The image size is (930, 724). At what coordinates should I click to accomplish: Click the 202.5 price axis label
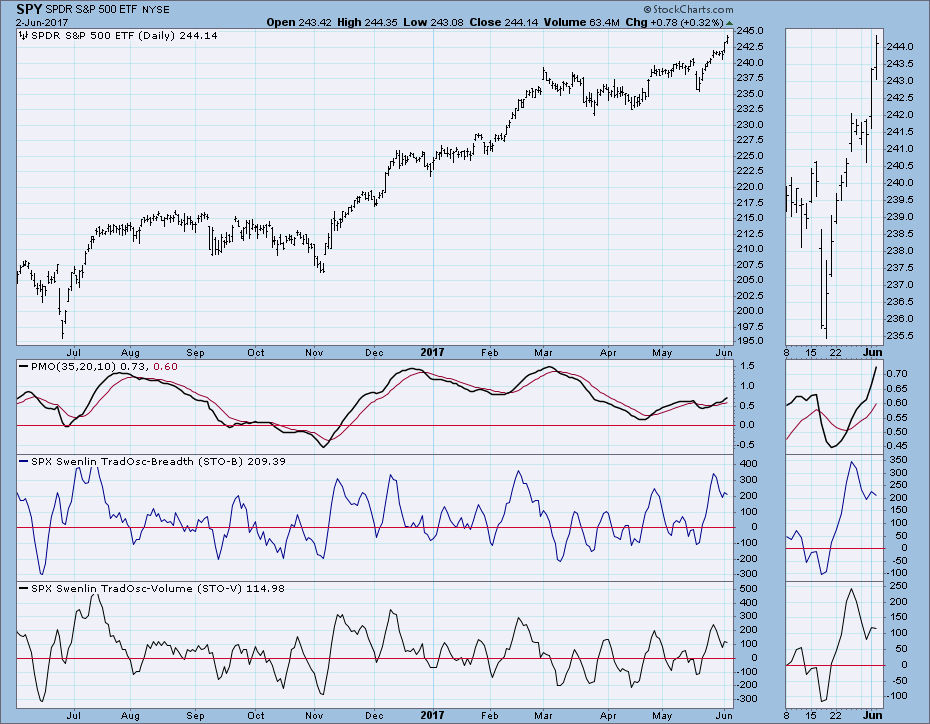click(x=751, y=295)
